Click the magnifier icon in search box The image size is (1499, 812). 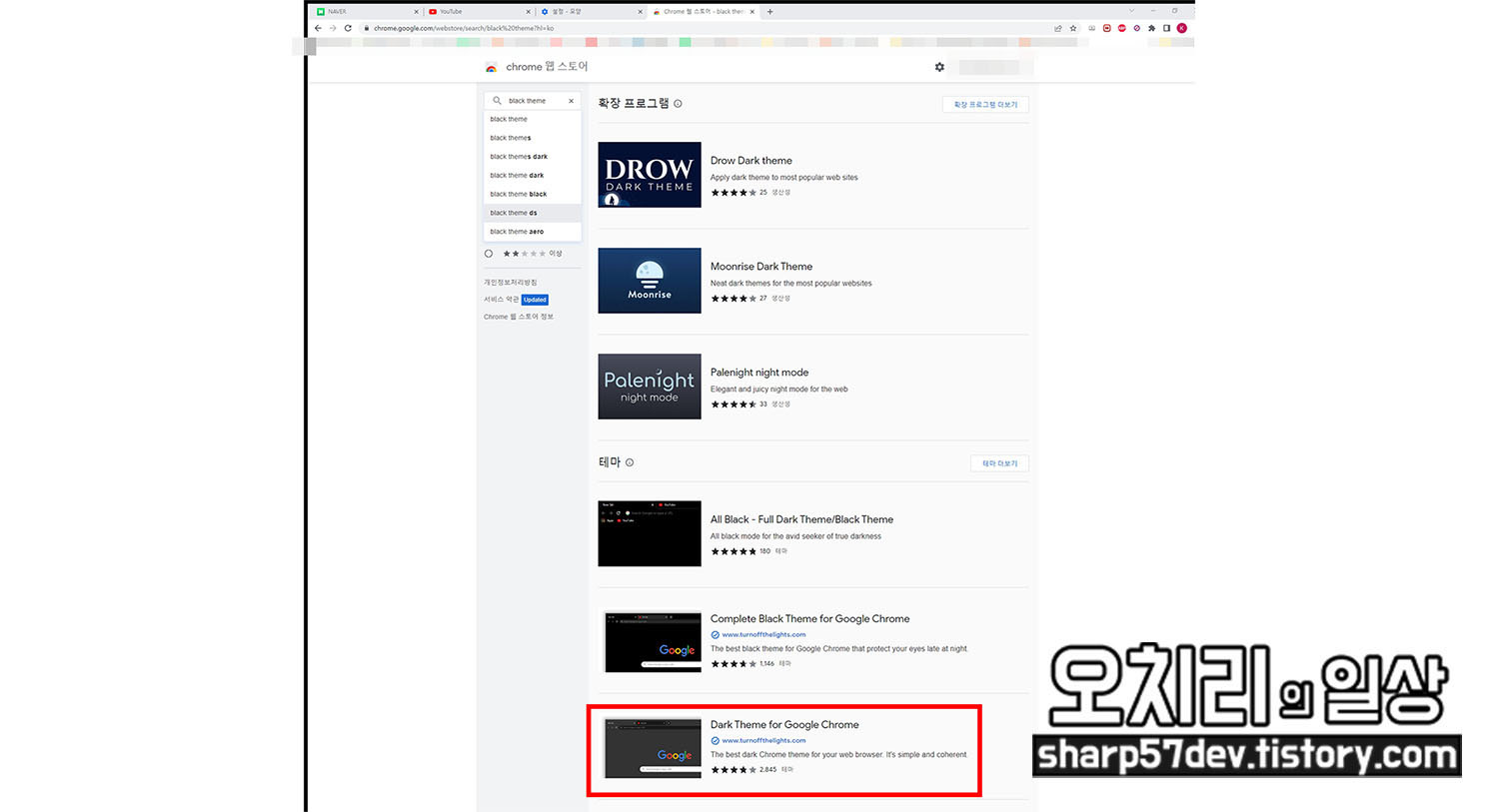497,101
